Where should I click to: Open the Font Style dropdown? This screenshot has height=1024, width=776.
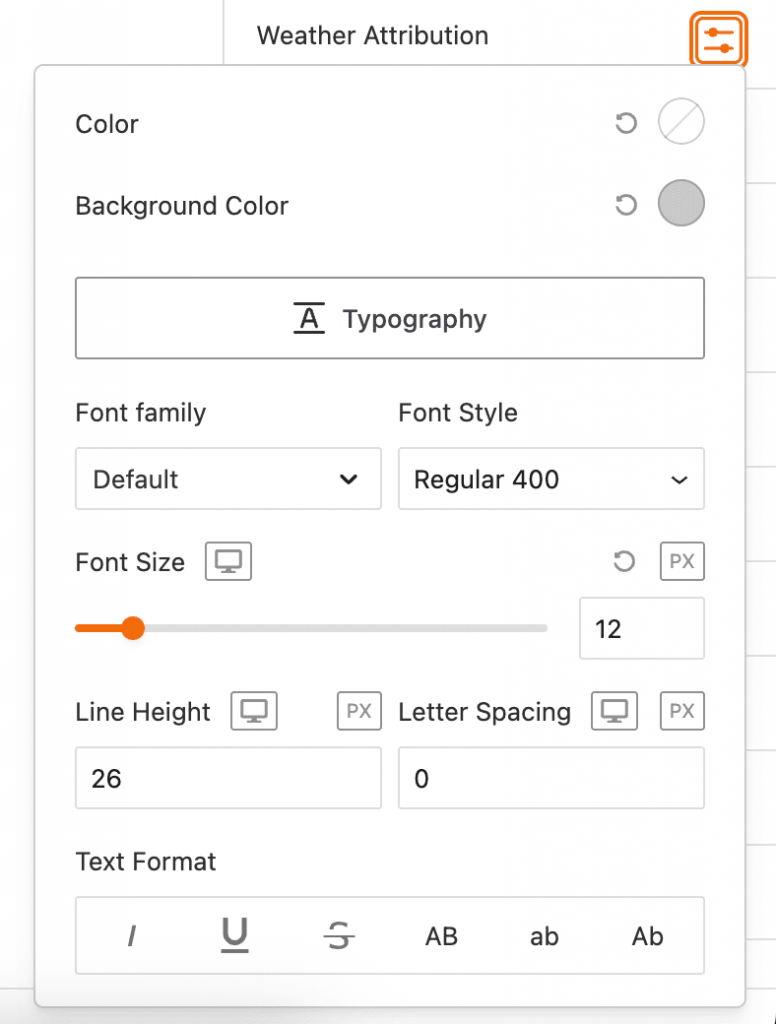(x=551, y=479)
